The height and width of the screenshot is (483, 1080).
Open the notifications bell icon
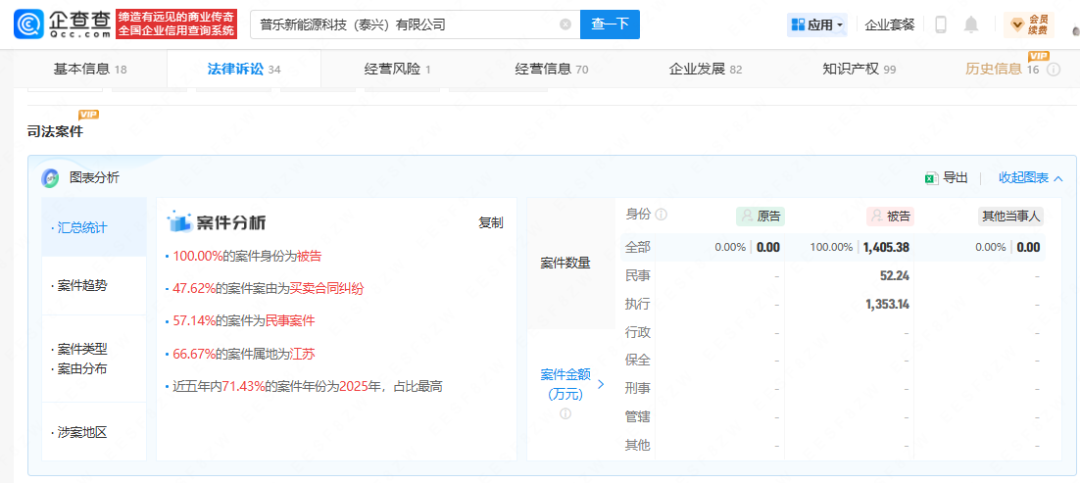[971, 24]
